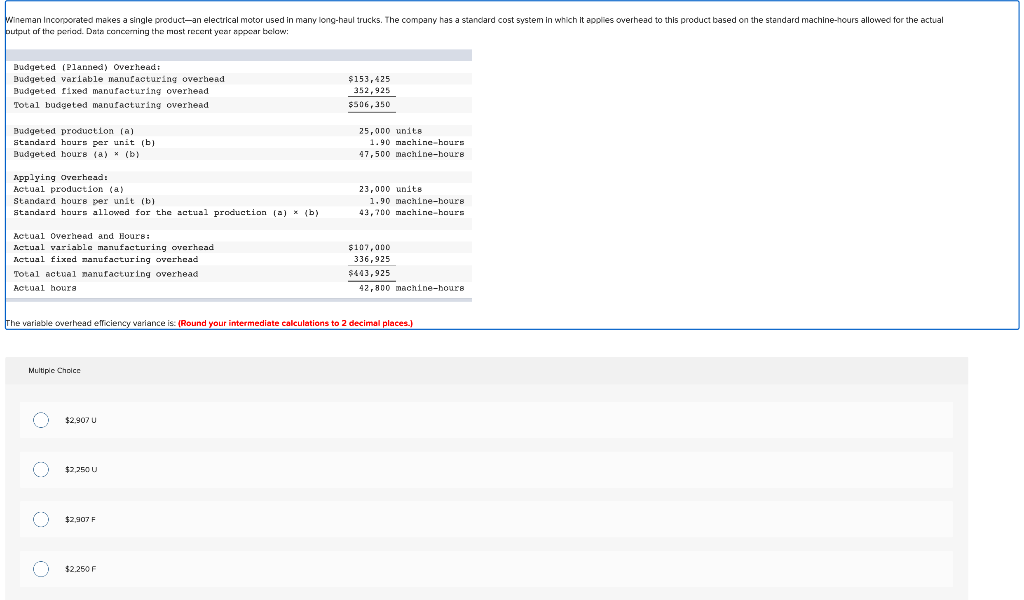Viewport: 1024px width, 600px height.
Task: Select the $2,250 U radio option
Action: (x=40, y=469)
